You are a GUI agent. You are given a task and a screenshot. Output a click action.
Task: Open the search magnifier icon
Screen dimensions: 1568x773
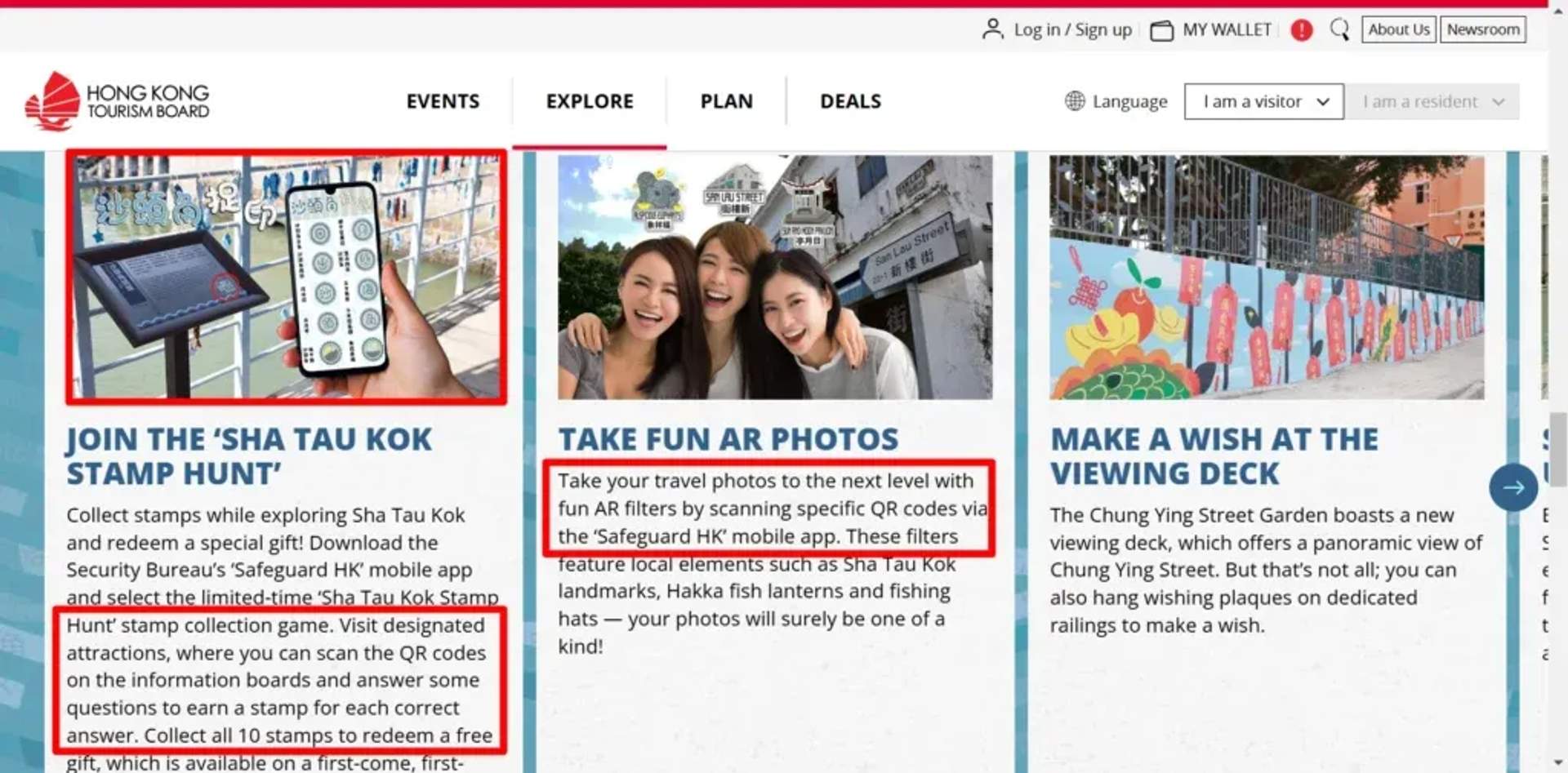tap(1339, 30)
